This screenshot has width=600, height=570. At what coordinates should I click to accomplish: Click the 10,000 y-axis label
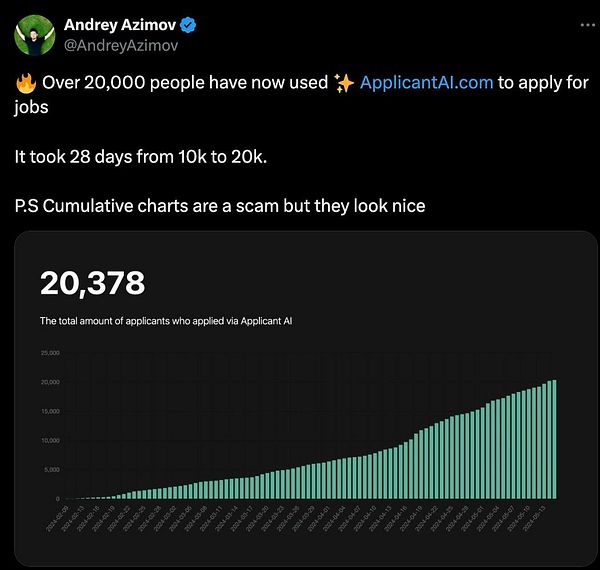point(50,441)
